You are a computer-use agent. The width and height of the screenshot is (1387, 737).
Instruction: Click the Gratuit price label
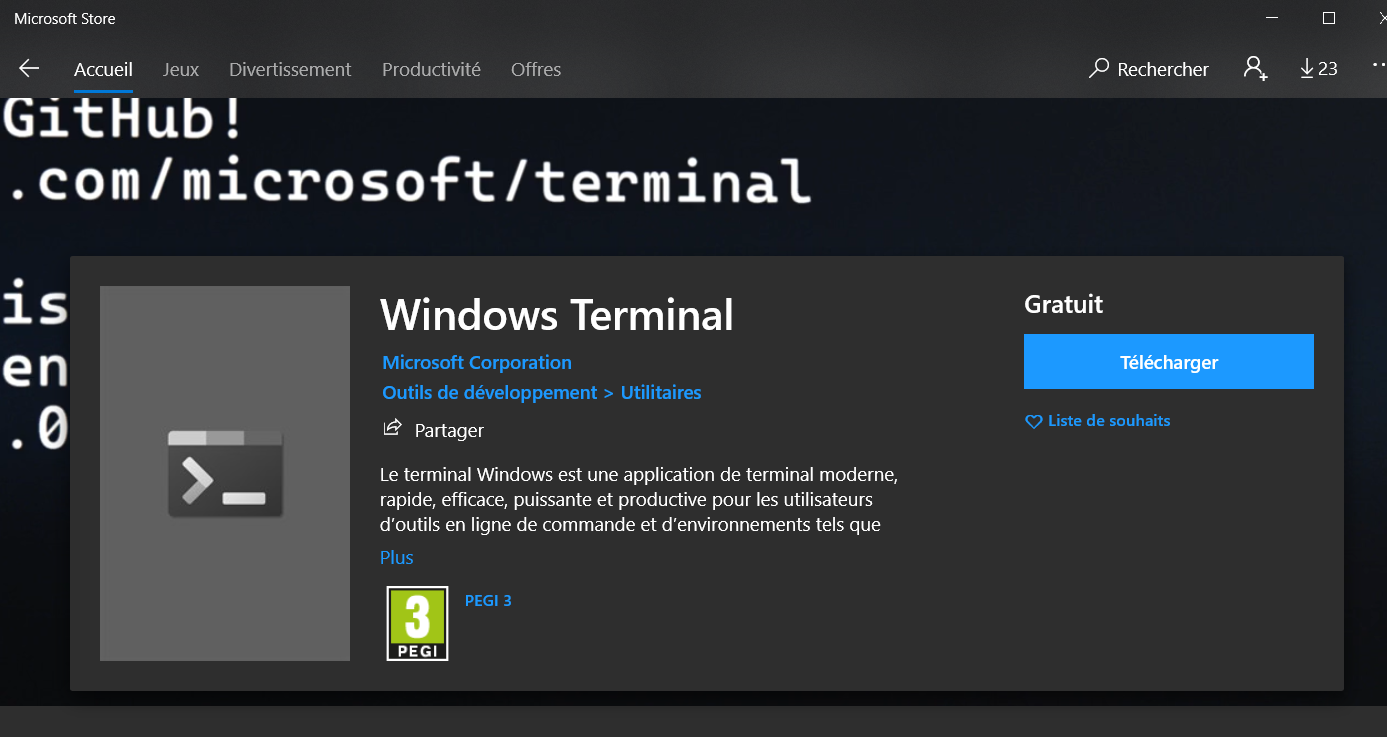(1063, 304)
